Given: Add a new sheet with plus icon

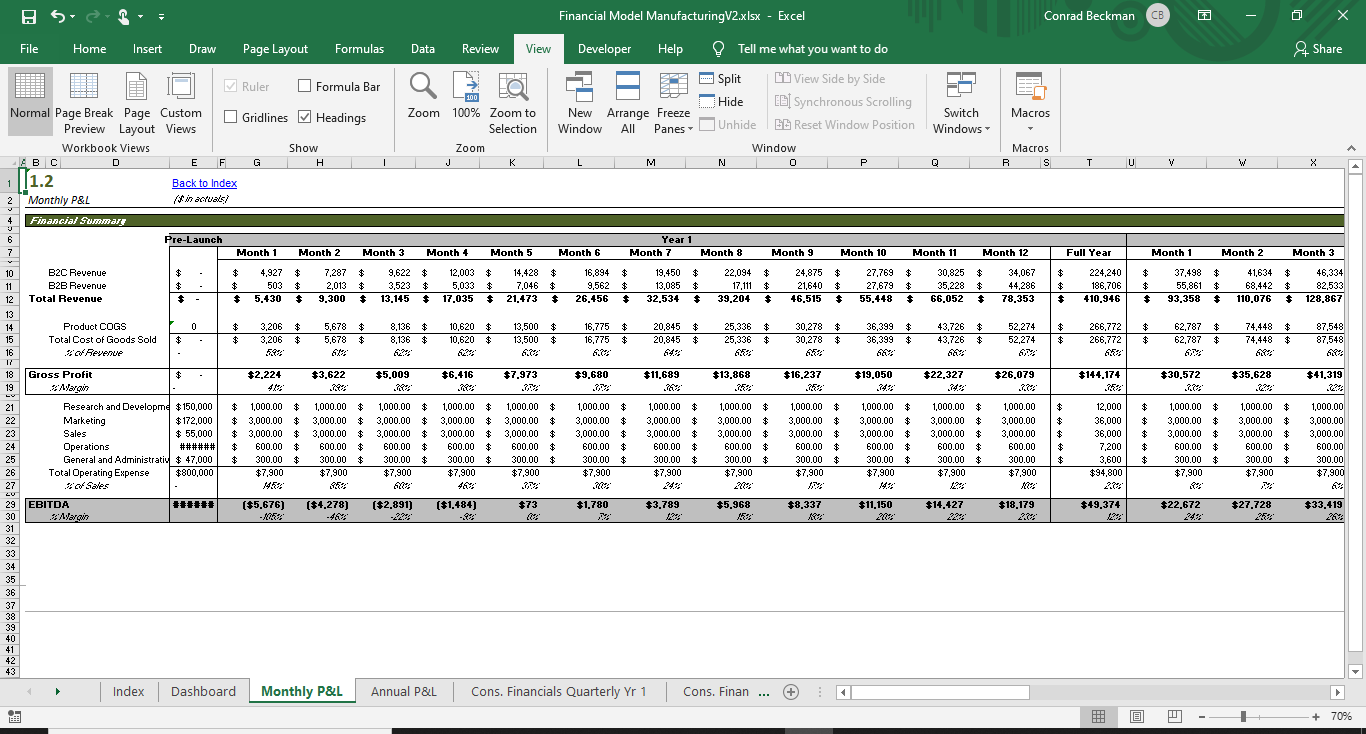Looking at the screenshot, I should click(x=791, y=691).
